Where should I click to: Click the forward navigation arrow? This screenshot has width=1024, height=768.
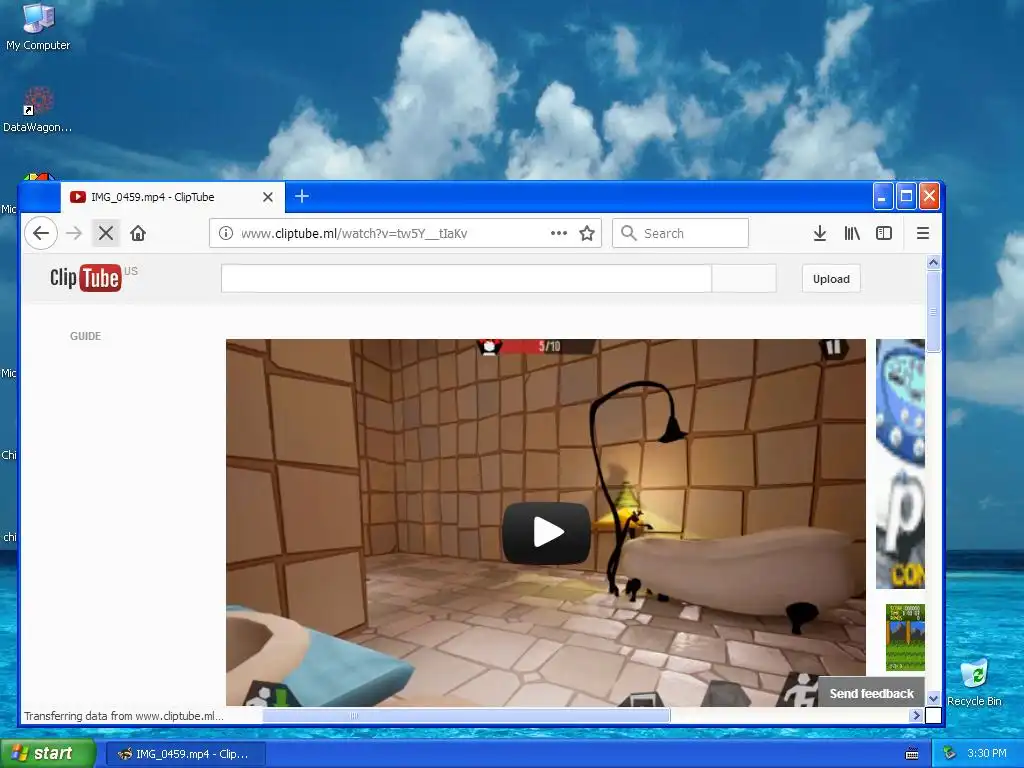click(74, 233)
